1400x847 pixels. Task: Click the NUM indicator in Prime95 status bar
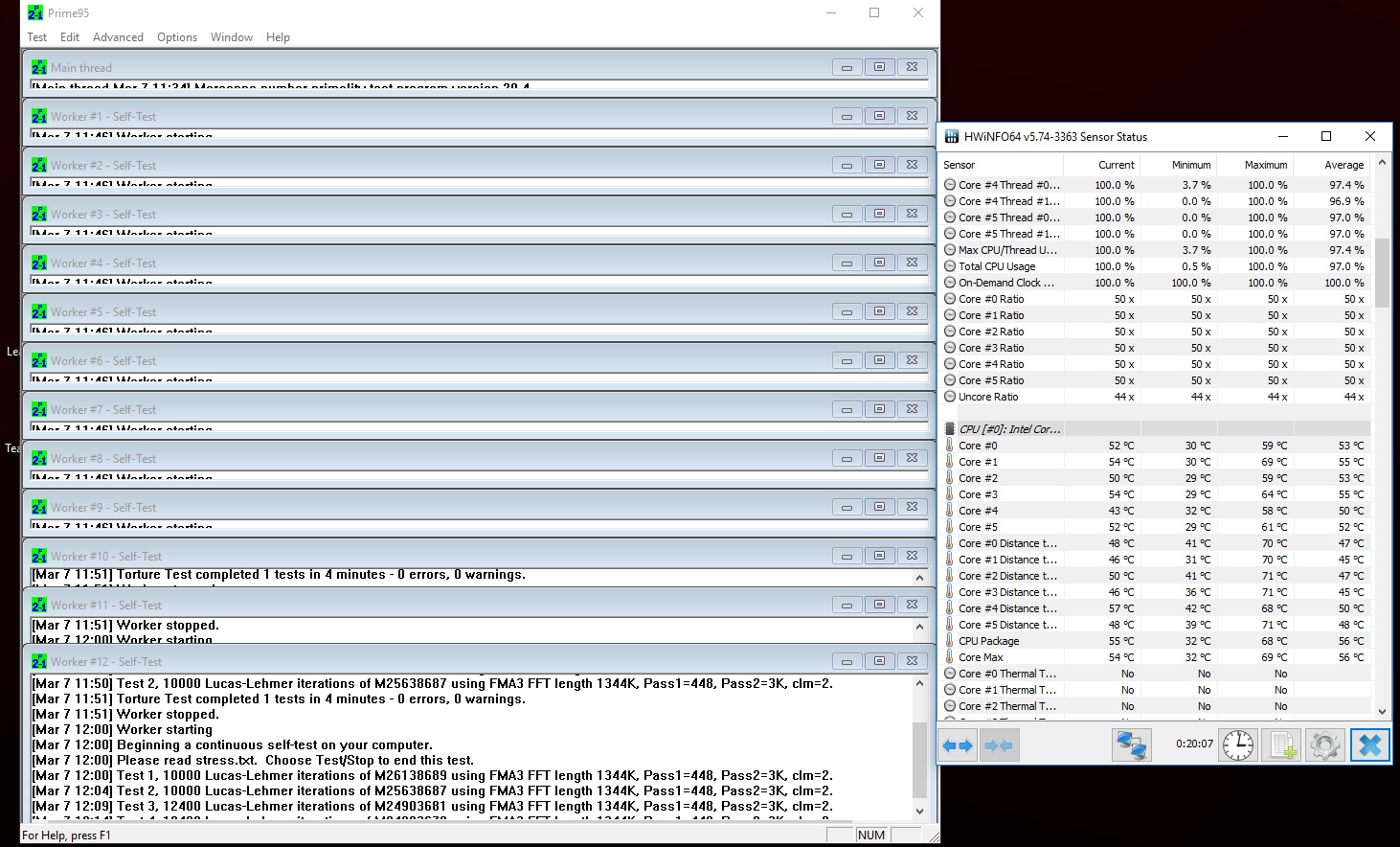click(x=871, y=835)
